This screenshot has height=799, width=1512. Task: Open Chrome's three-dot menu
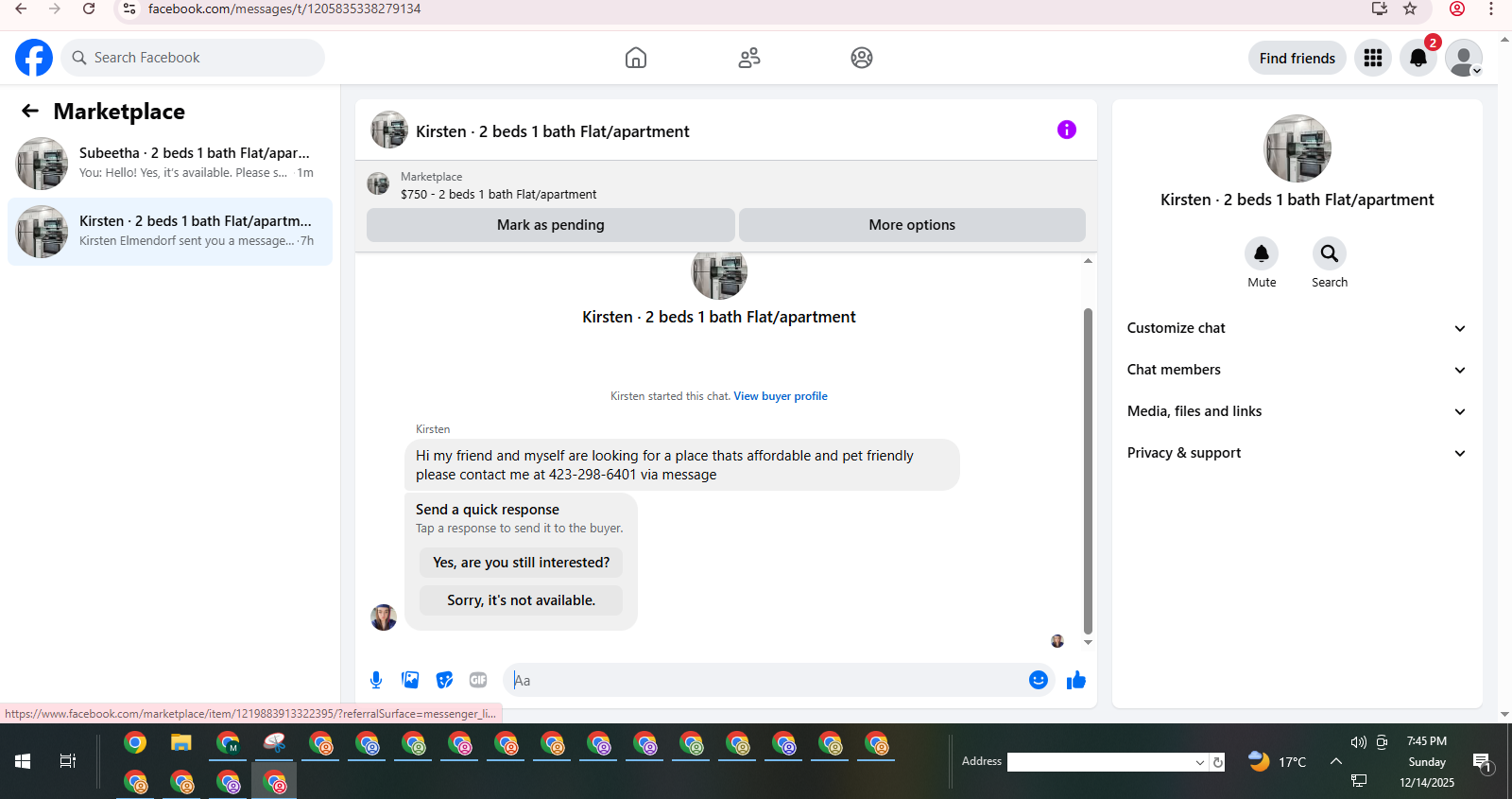point(1491,9)
